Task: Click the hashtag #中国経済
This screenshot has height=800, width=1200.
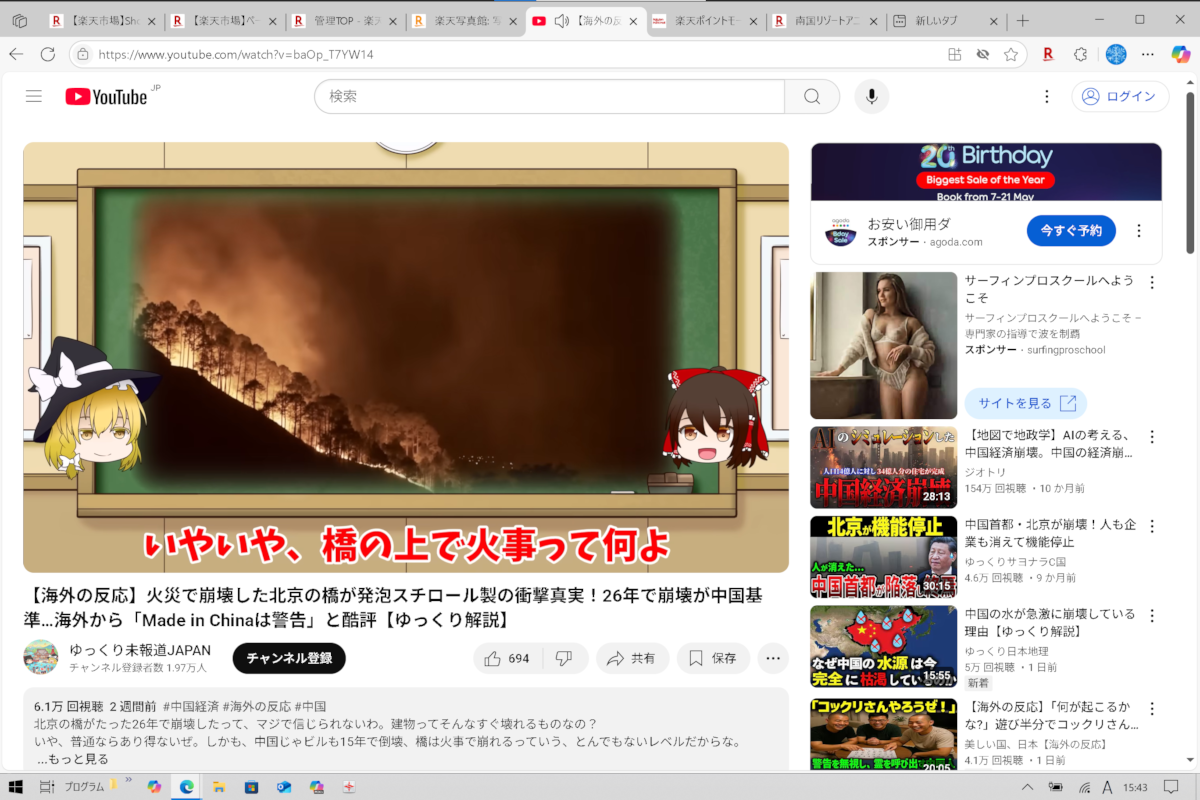Action: (192, 706)
